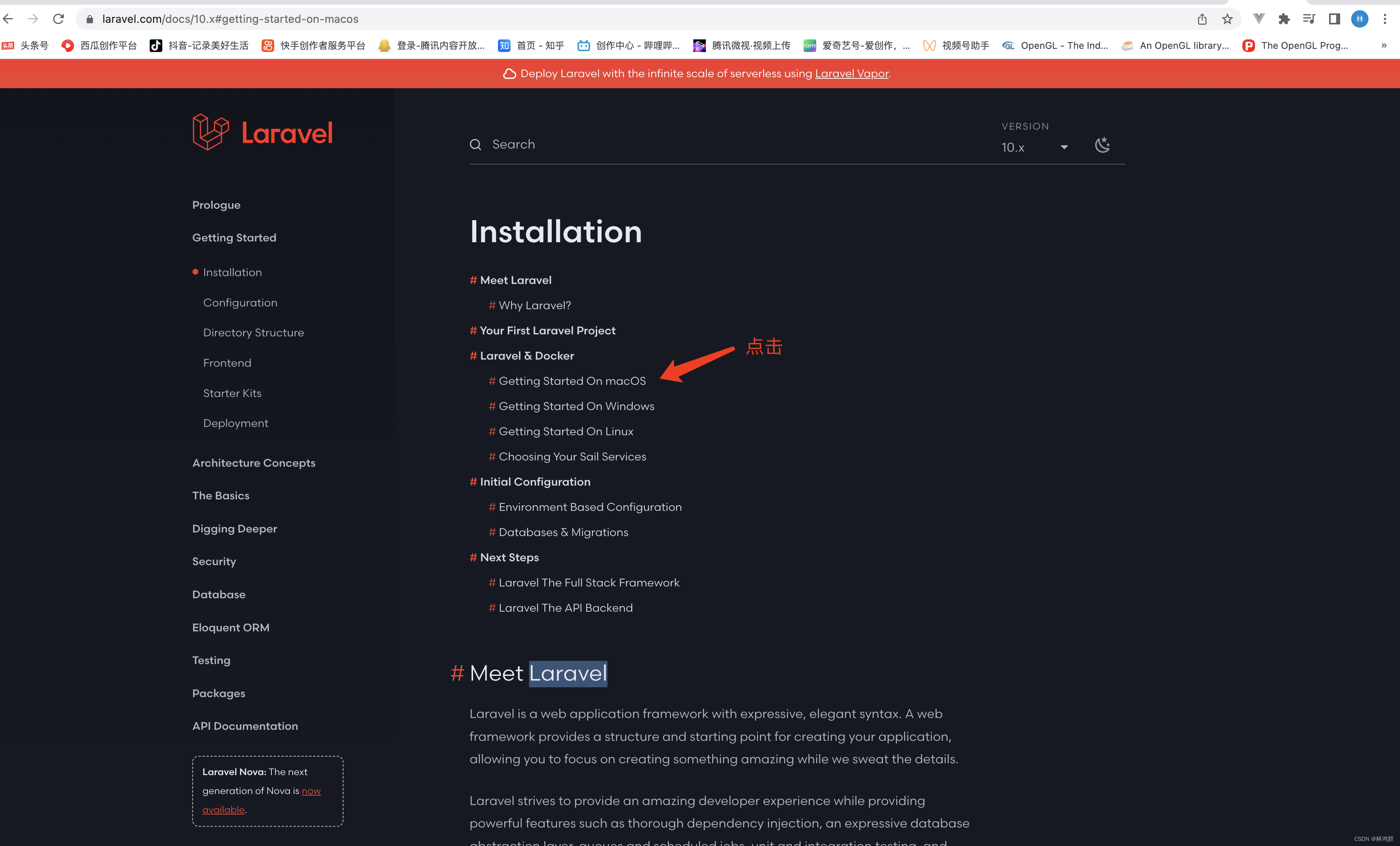
Task: Click the search magnifier icon
Action: 475,144
